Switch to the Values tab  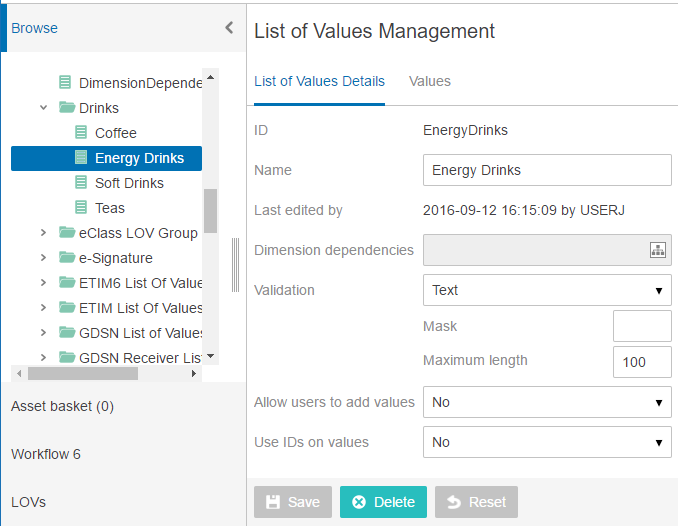[430, 81]
